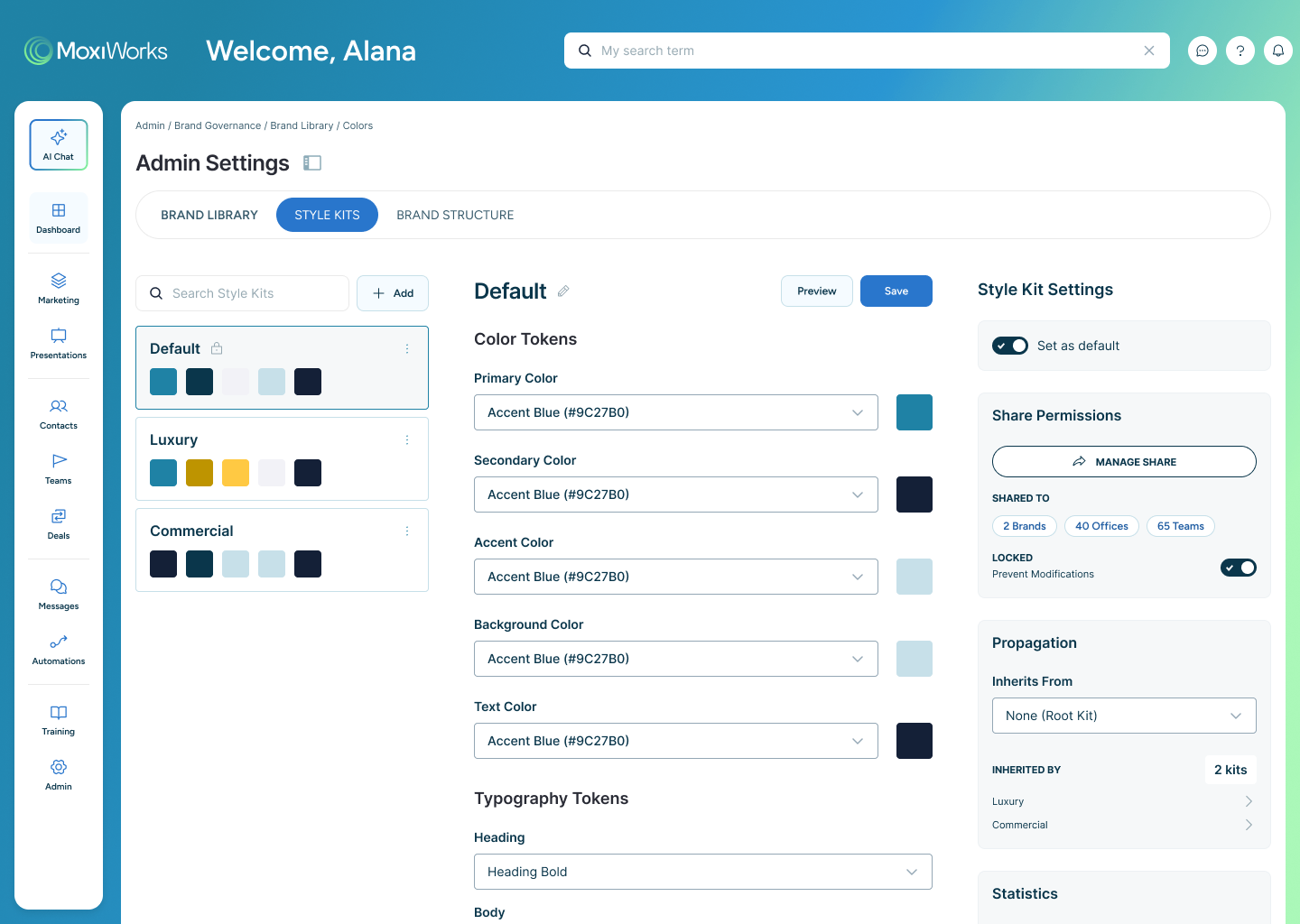1300x924 pixels.
Task: Click the 2 kits count badge
Action: tap(1230, 770)
